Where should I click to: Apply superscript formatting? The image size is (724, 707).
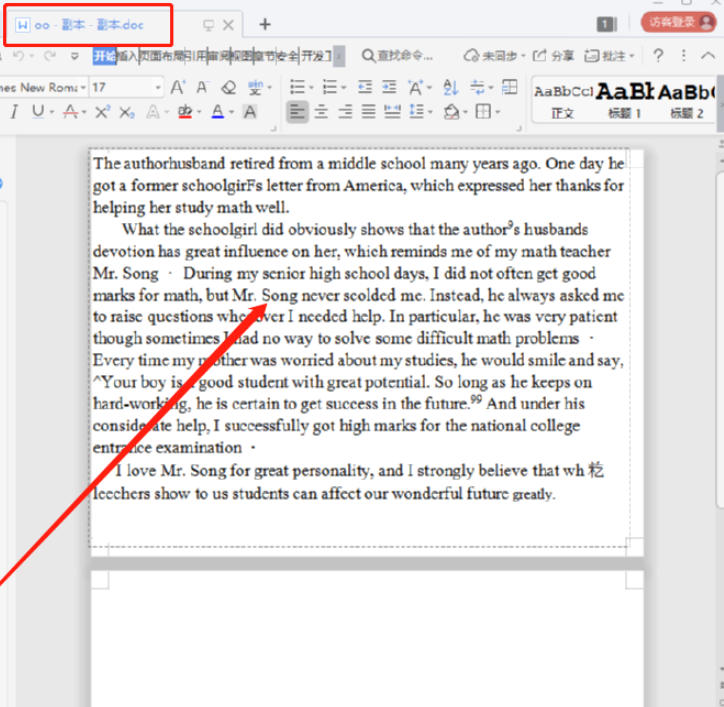click(102, 112)
